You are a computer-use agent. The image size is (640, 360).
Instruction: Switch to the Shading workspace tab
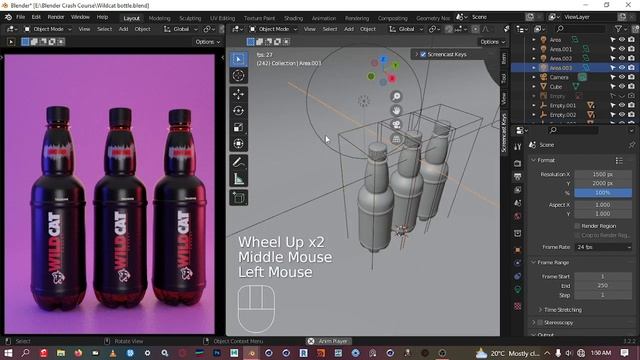click(x=293, y=18)
